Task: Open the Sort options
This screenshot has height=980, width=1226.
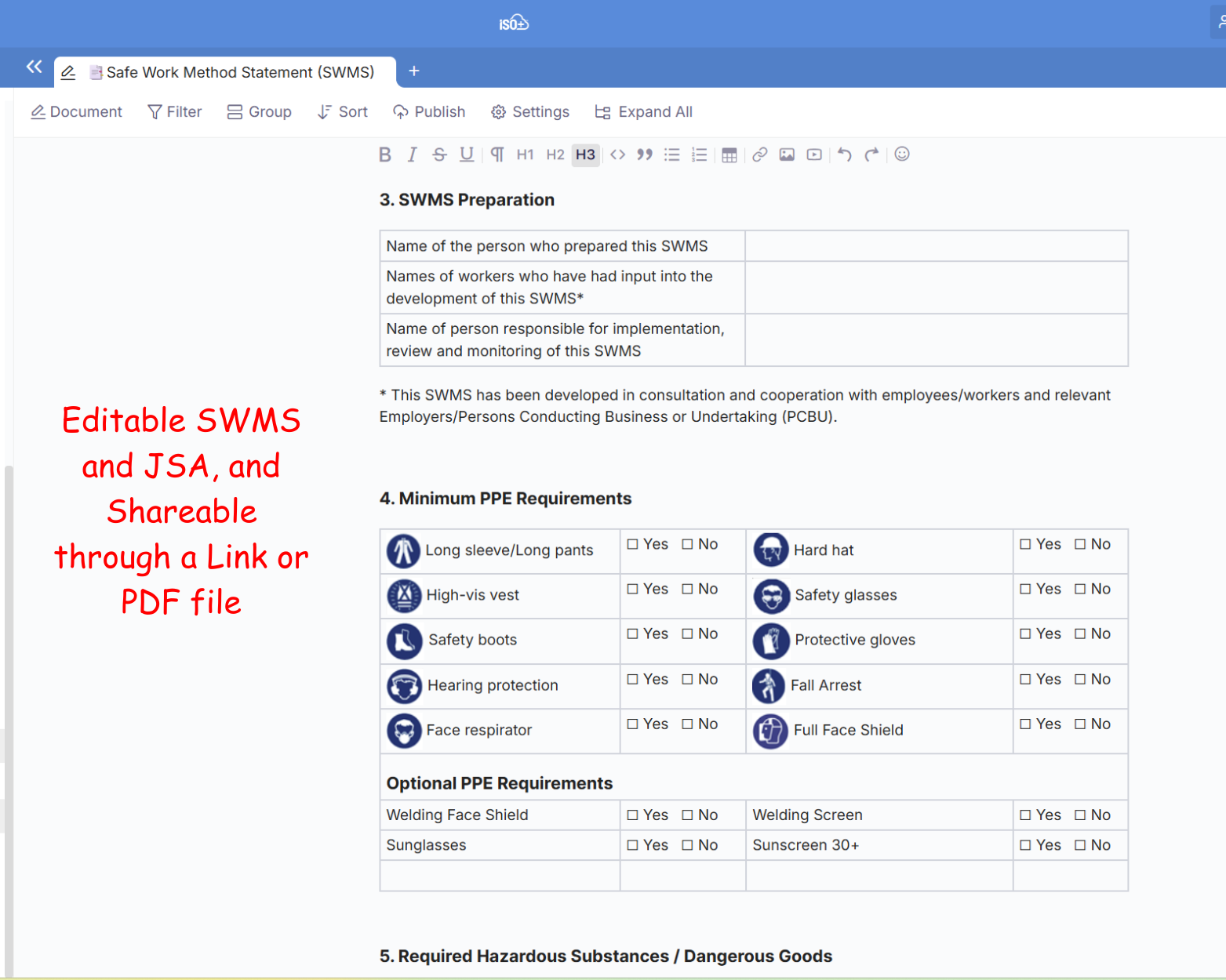Action: (x=343, y=112)
